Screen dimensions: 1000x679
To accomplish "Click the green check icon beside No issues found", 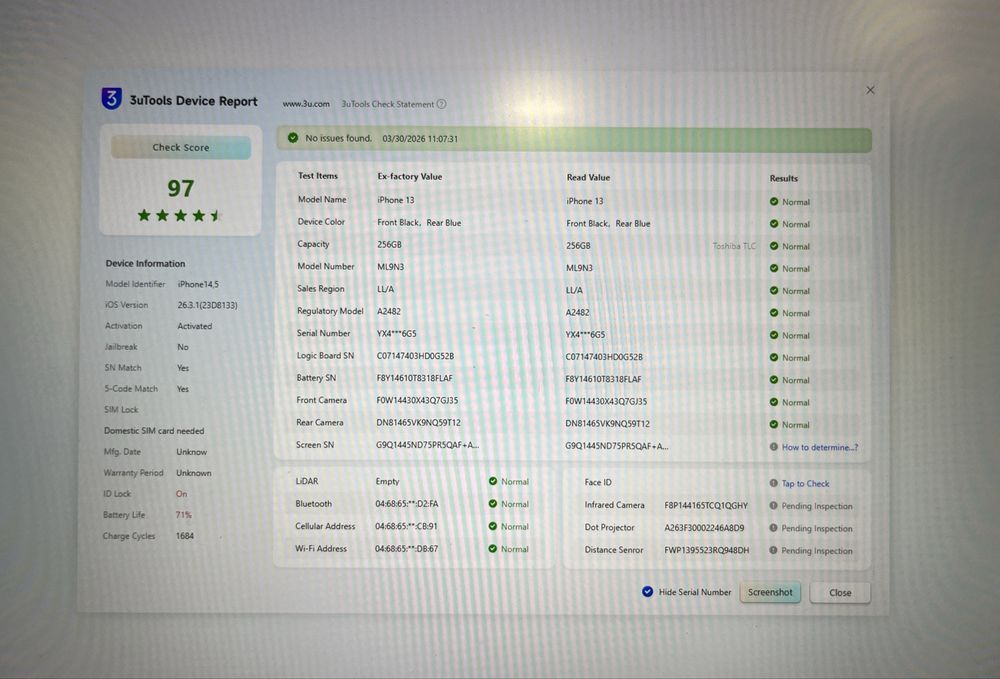I will point(293,138).
